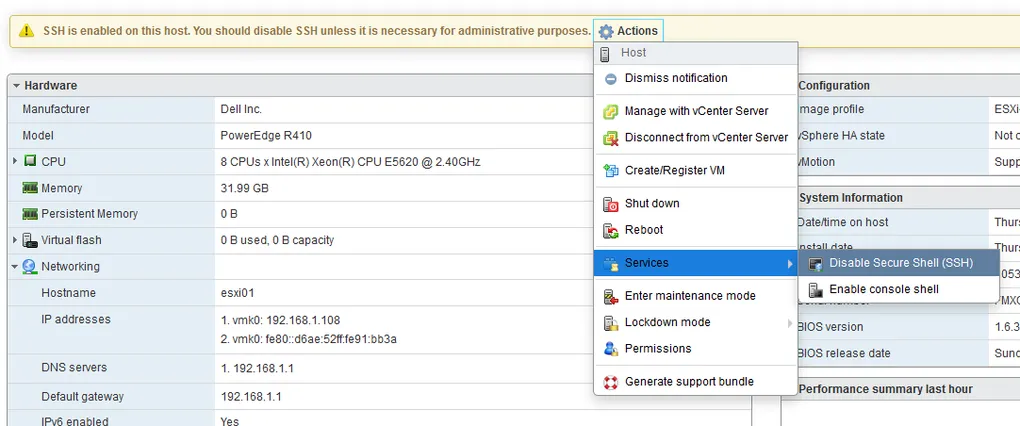The image size is (1020, 426).
Task: Click the Image profile label
Action: tap(831, 109)
